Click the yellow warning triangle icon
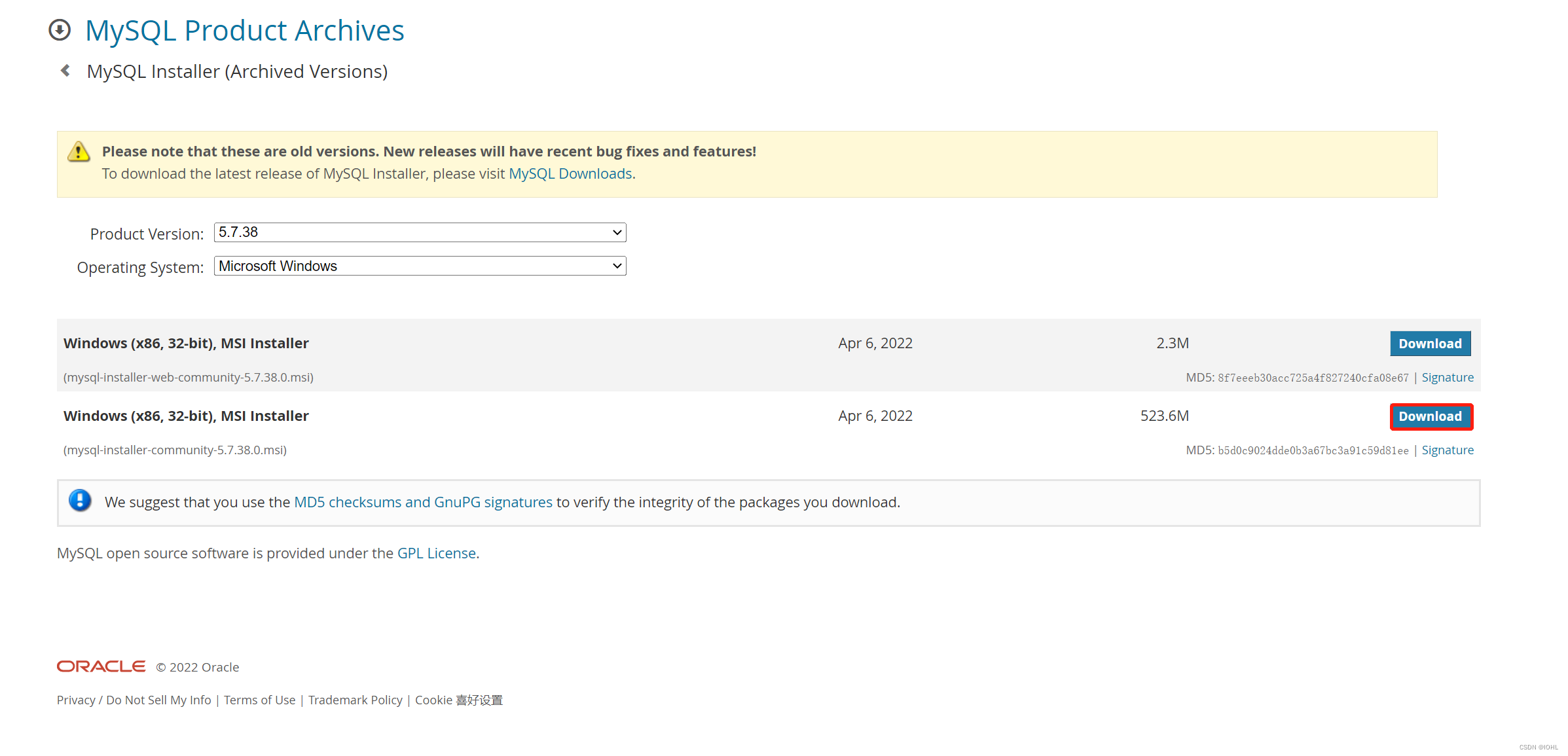This screenshot has width=1568, height=756. (x=79, y=152)
